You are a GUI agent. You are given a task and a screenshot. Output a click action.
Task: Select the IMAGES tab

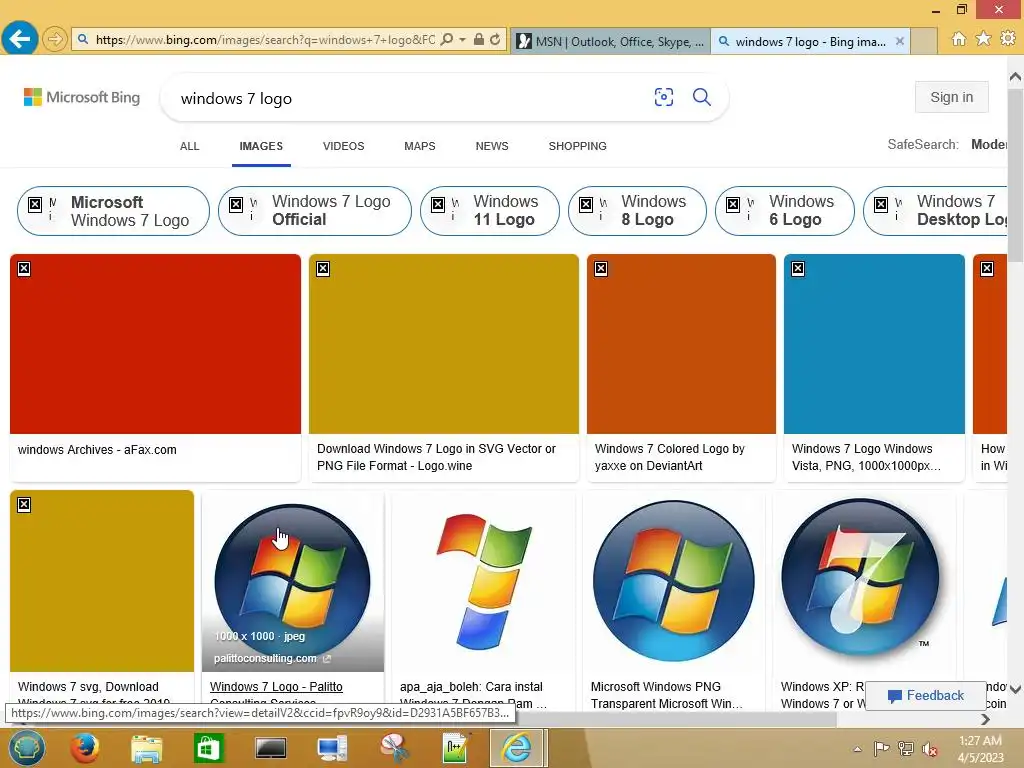pos(261,146)
